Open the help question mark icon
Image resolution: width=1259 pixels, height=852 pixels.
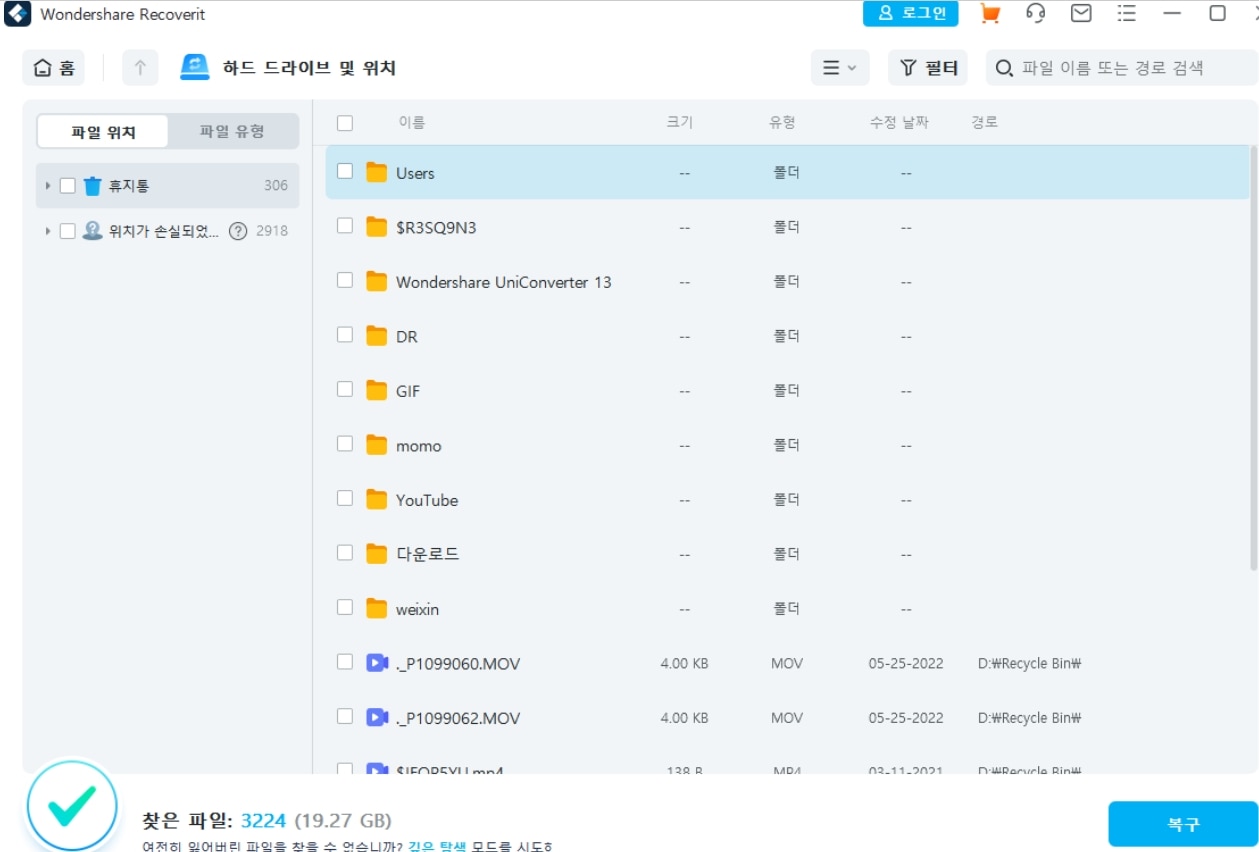pos(238,231)
